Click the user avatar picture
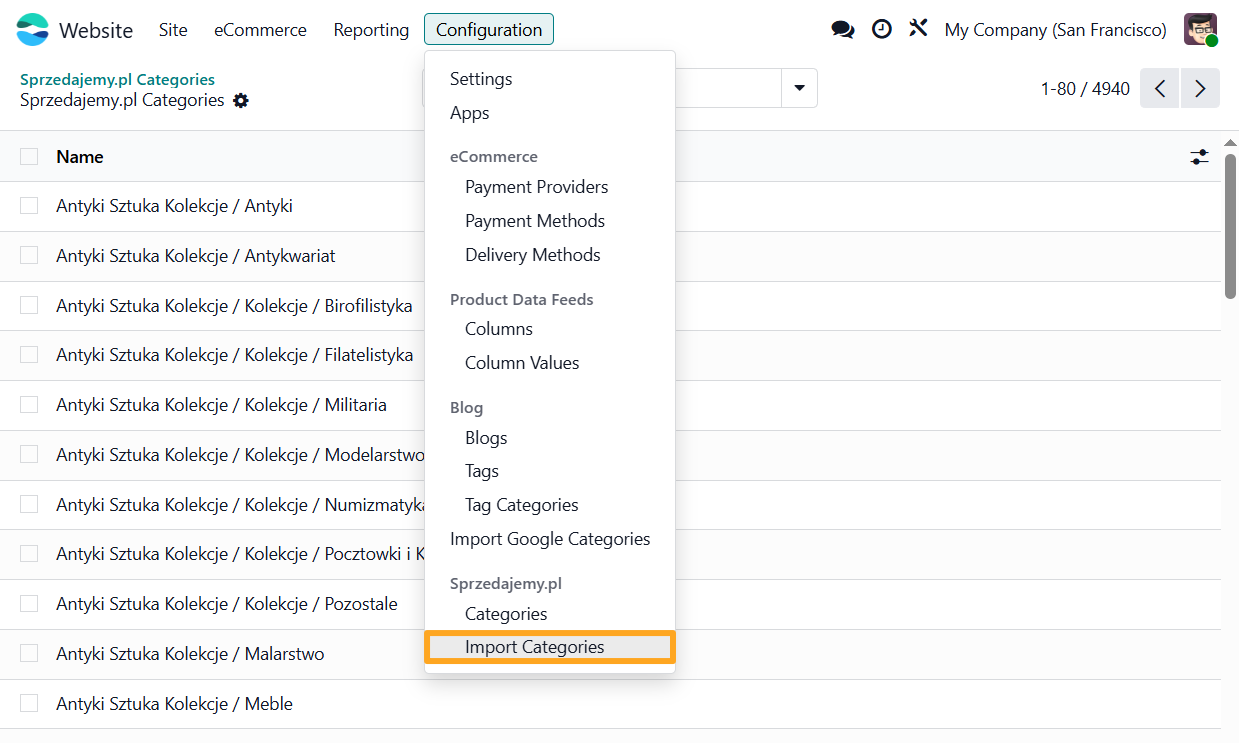1239x743 pixels. tap(1200, 30)
